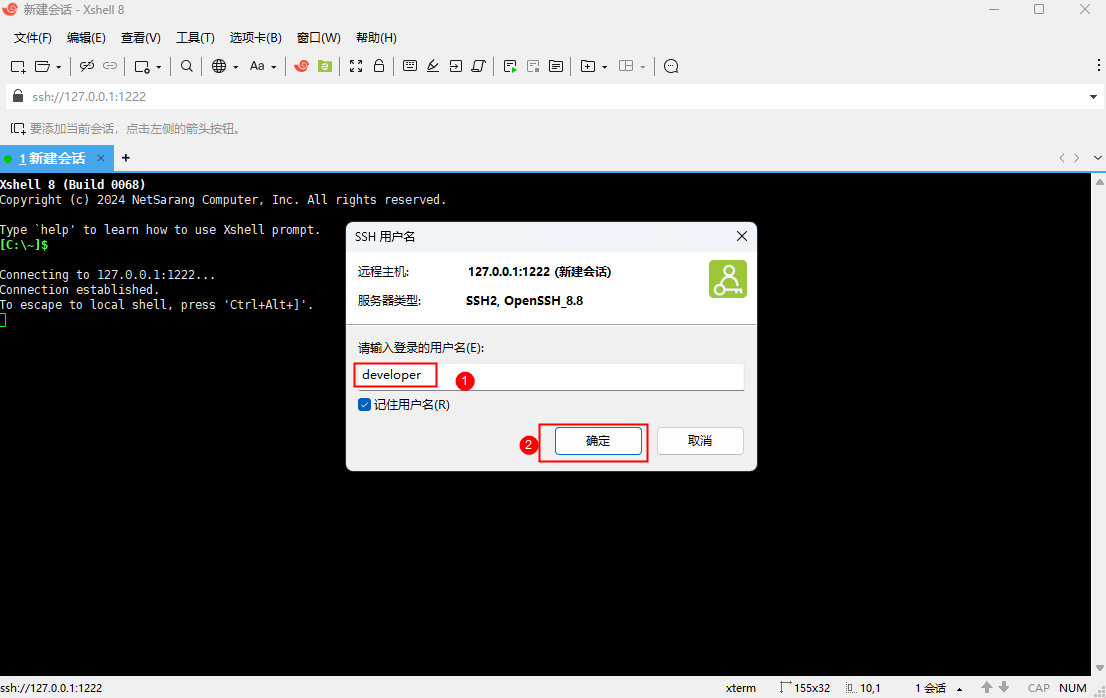Screen dimensions: 1106x698
Task: Expand the address bar history dropdown
Action: point(1093,97)
